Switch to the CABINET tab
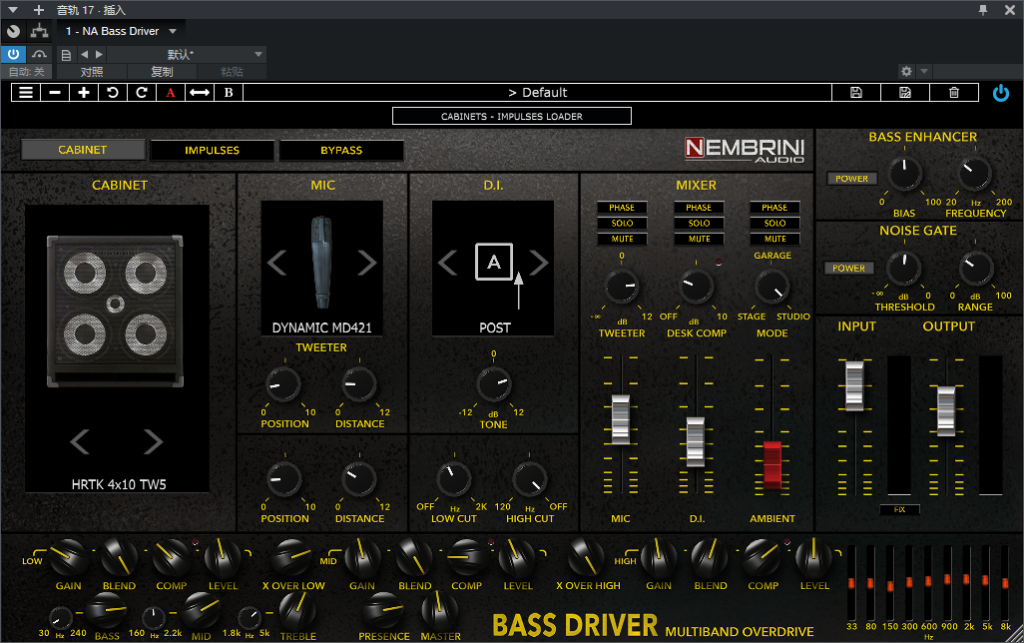 pos(82,150)
